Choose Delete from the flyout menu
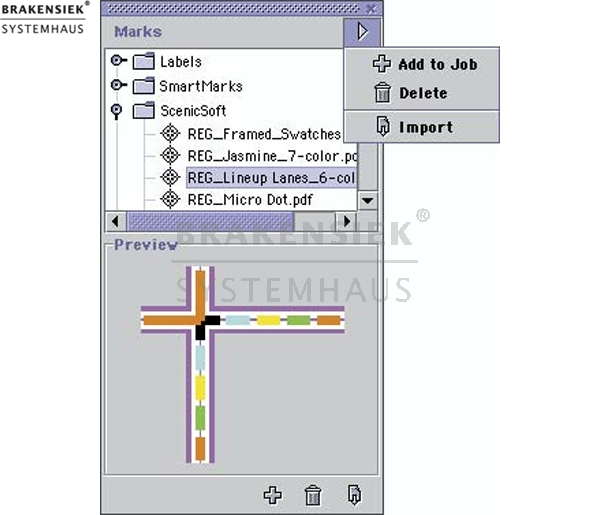The width and height of the screenshot is (600, 515). pyautogui.click(x=411, y=93)
